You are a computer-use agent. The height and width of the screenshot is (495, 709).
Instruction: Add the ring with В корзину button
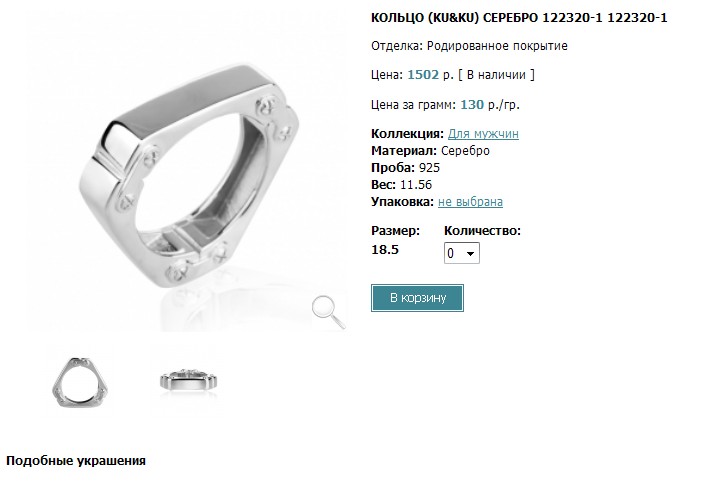417,298
